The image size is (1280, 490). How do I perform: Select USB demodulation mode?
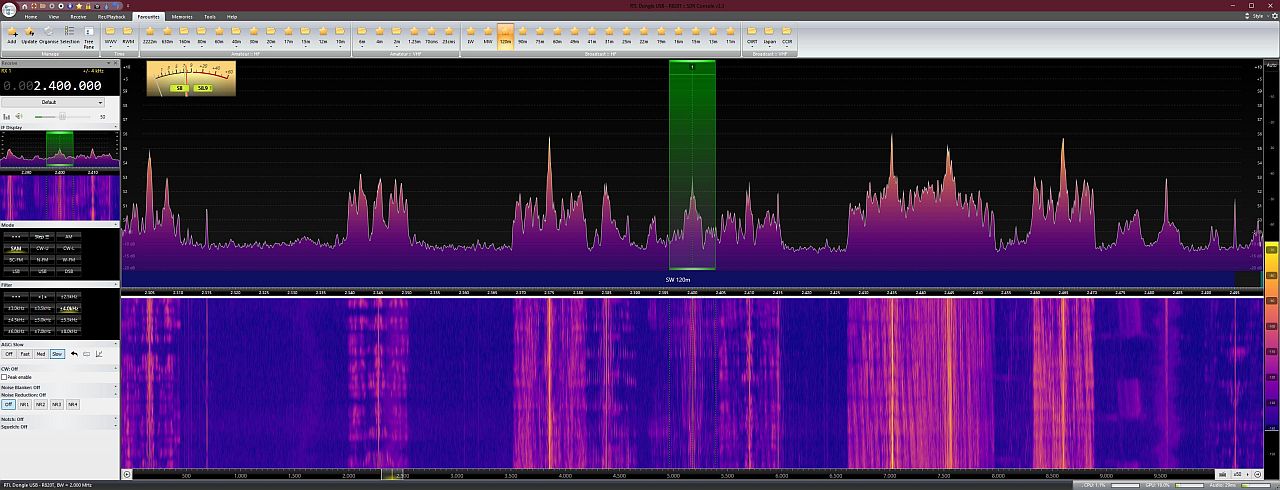click(x=41, y=271)
